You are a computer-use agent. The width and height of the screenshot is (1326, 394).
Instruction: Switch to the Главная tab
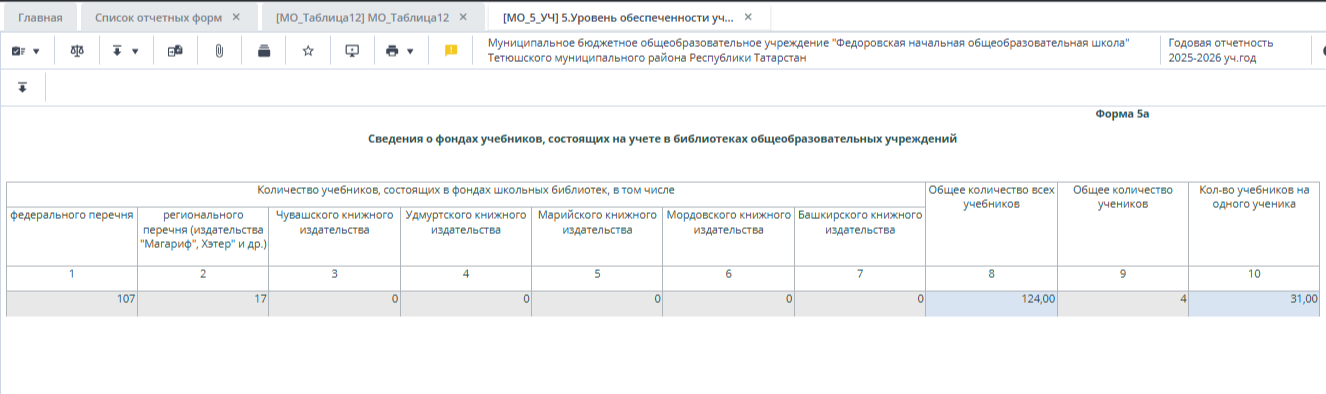coord(40,17)
